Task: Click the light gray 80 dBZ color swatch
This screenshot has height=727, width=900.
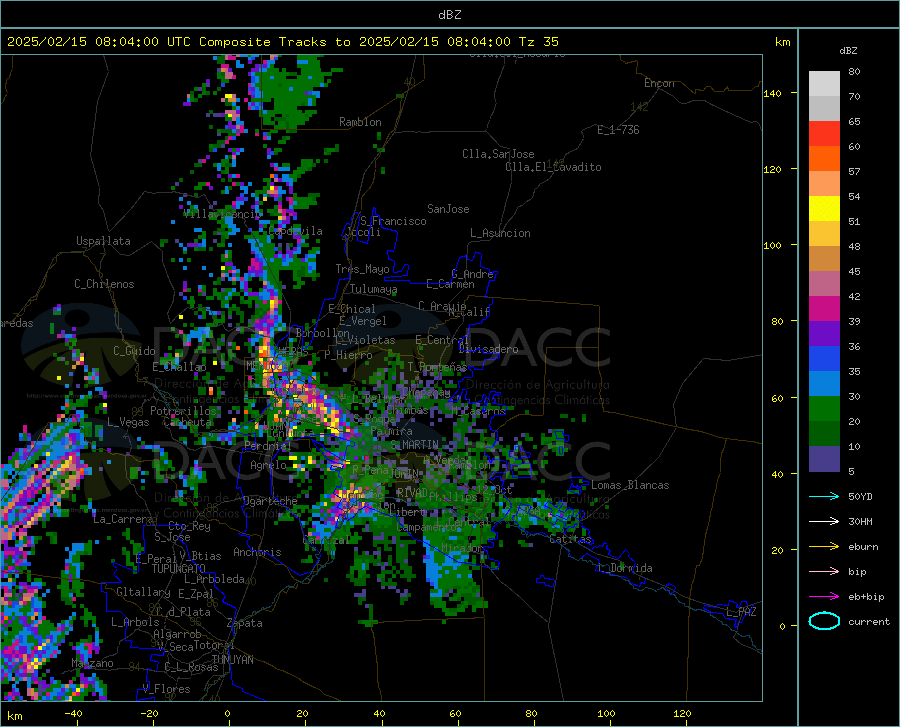Action: coord(824,84)
